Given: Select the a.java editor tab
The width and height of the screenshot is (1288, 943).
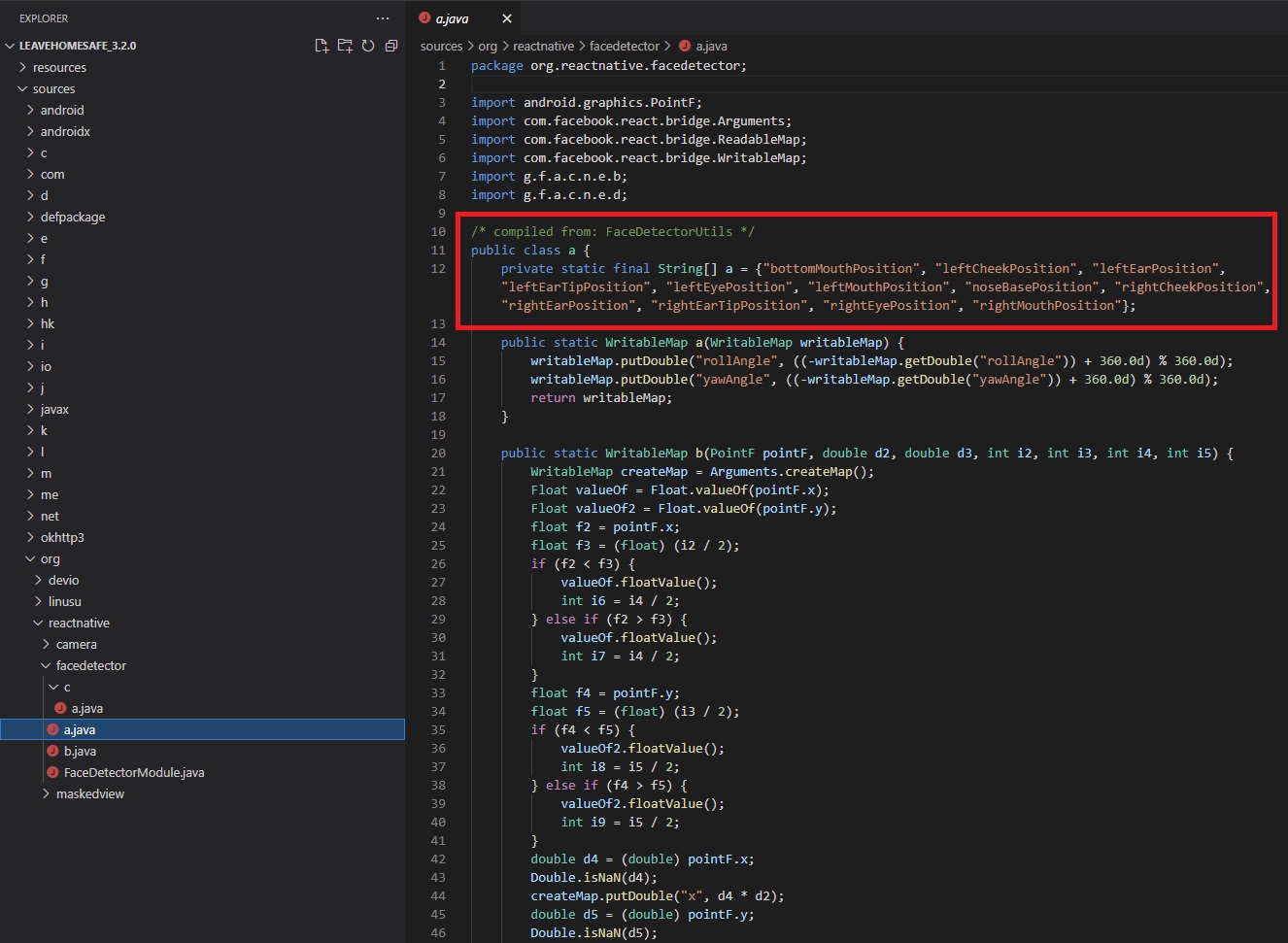Looking at the screenshot, I should (x=464, y=18).
